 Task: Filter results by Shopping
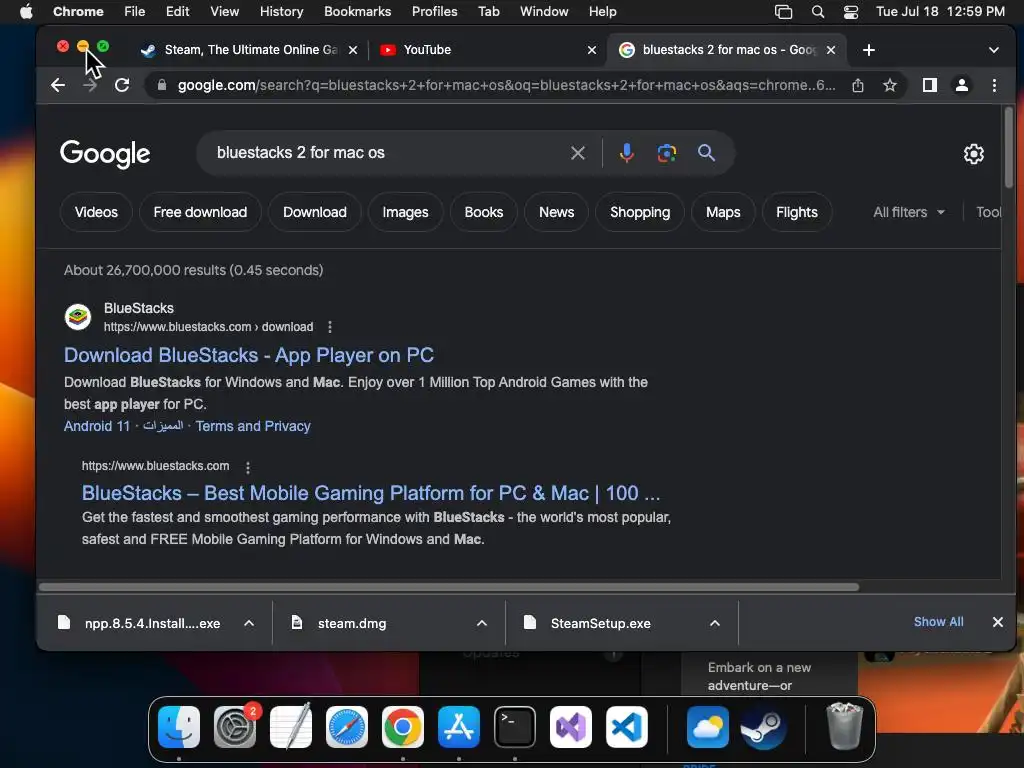(640, 212)
